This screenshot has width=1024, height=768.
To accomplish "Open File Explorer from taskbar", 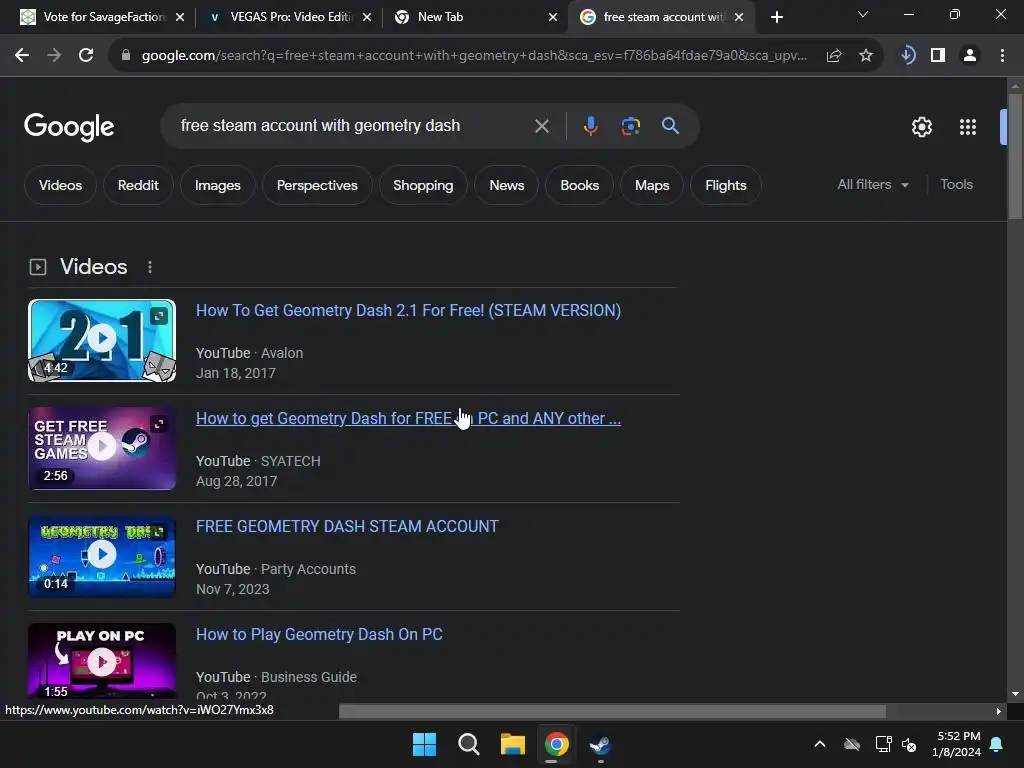I will pos(513,744).
